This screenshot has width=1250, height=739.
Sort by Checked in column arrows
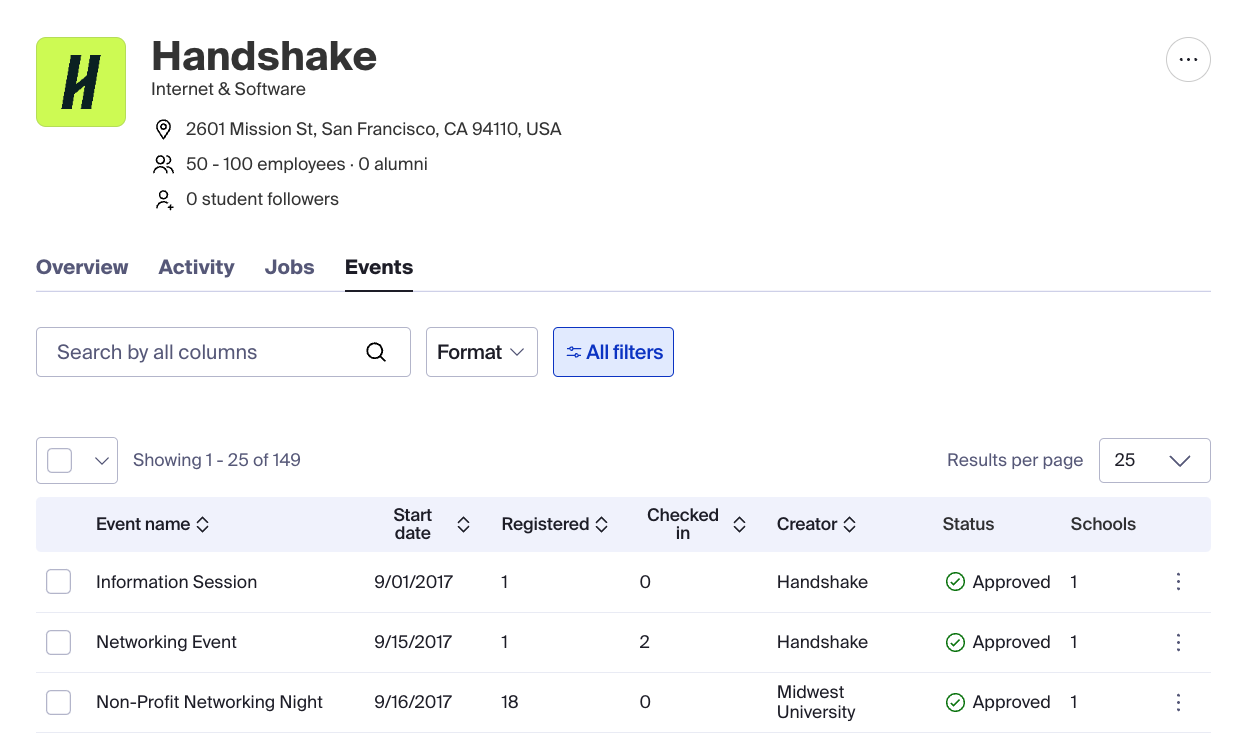coord(739,524)
